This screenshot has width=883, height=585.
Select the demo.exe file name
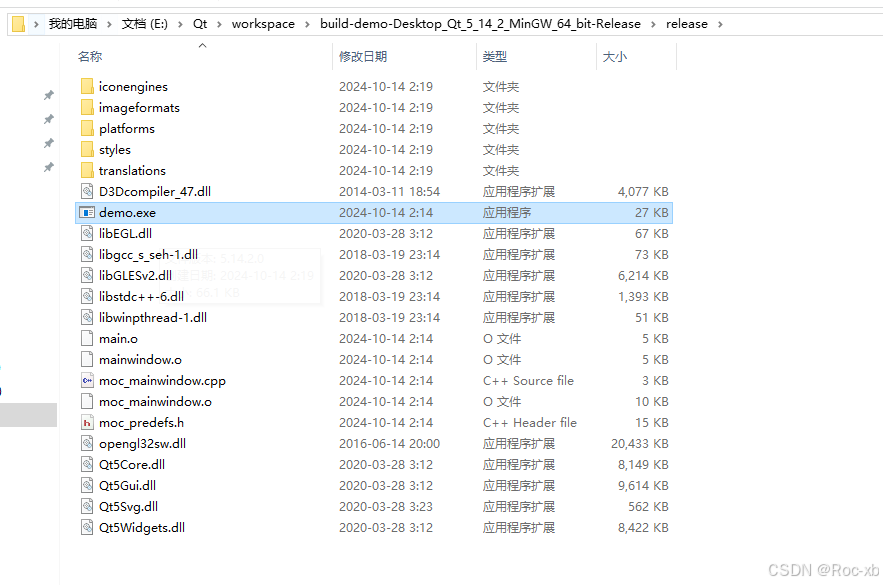tap(127, 213)
